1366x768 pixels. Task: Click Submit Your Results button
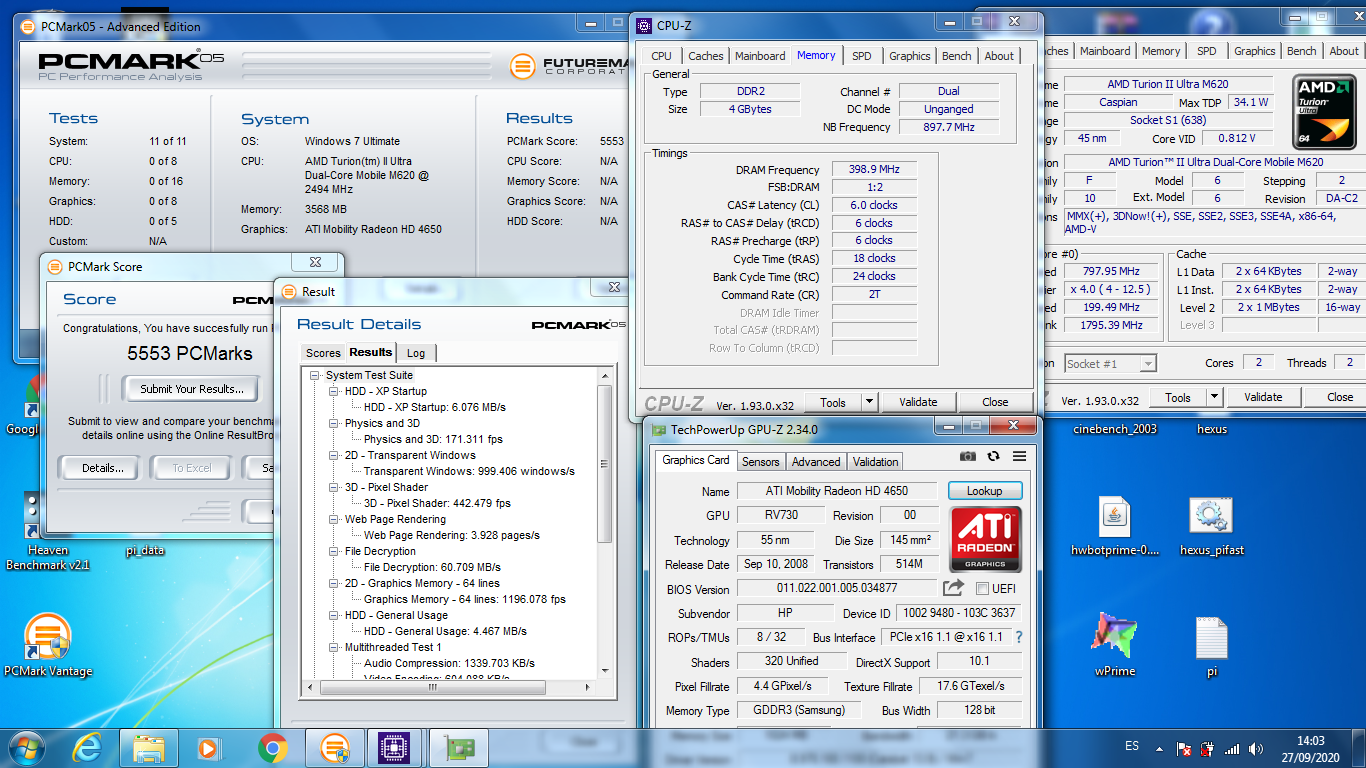191,389
